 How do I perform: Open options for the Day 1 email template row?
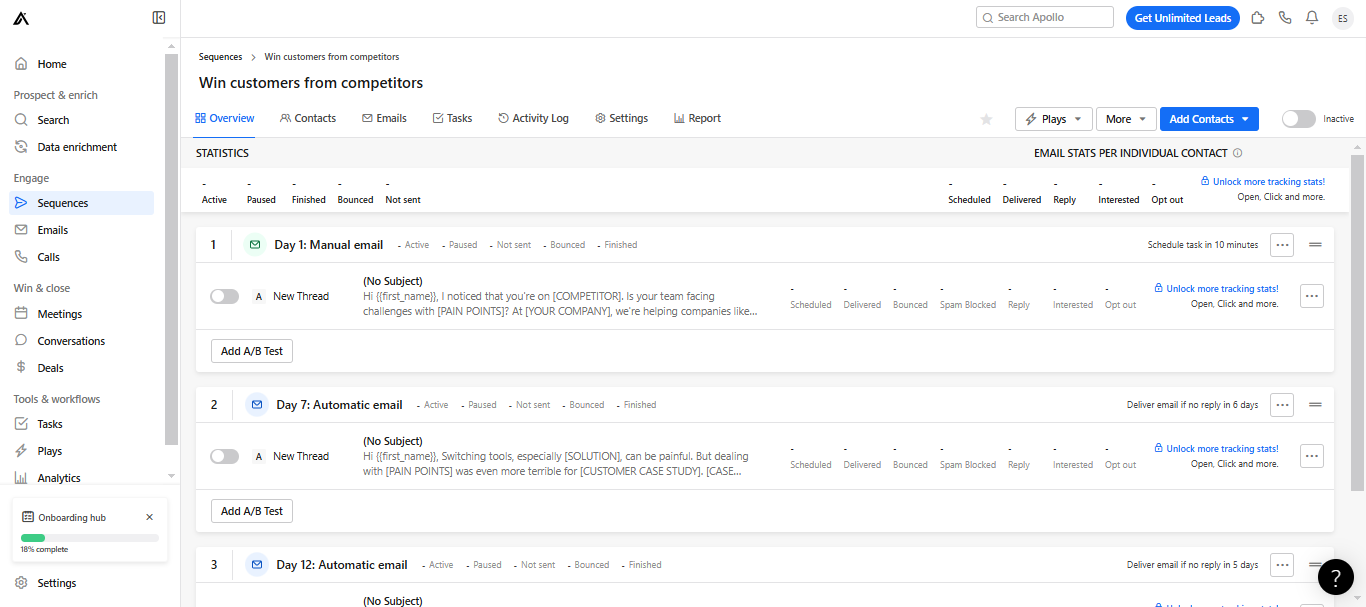(x=1312, y=296)
